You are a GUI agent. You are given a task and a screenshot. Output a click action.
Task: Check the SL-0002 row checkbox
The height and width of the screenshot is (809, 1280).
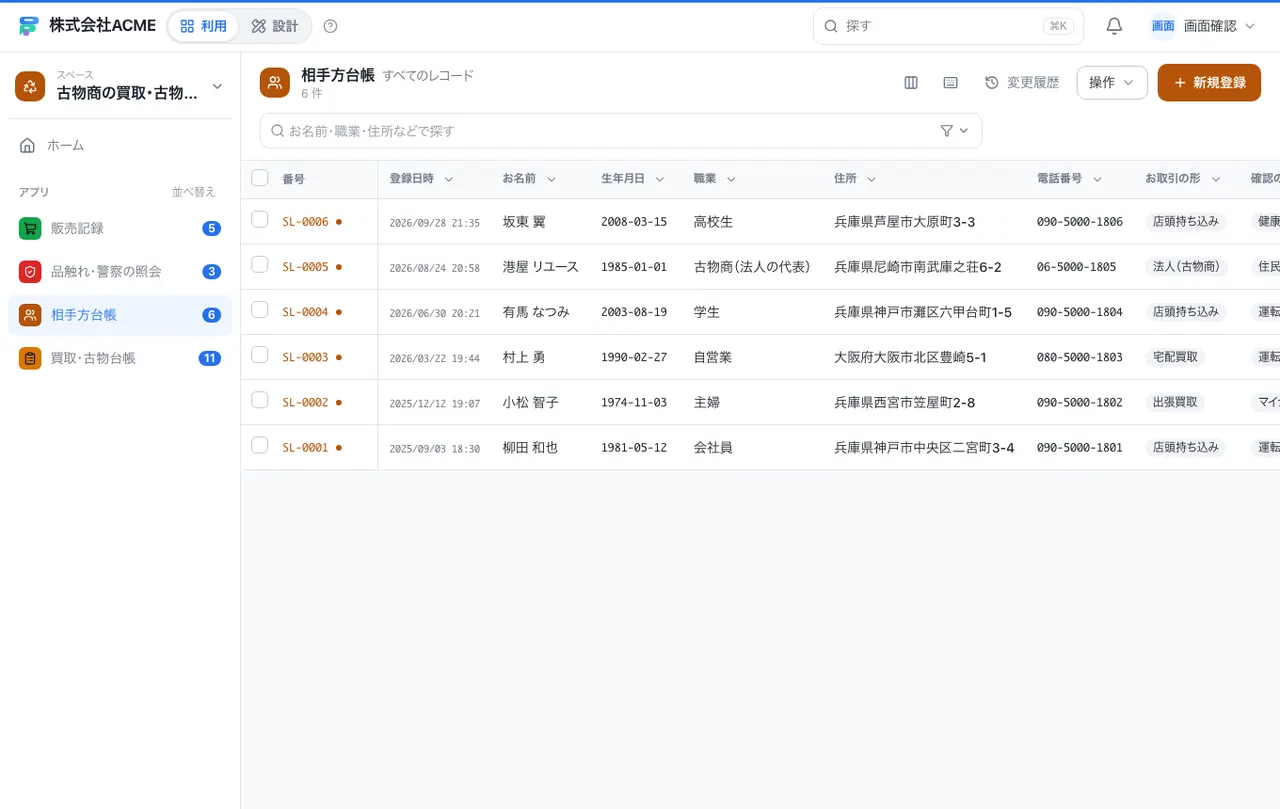(260, 399)
